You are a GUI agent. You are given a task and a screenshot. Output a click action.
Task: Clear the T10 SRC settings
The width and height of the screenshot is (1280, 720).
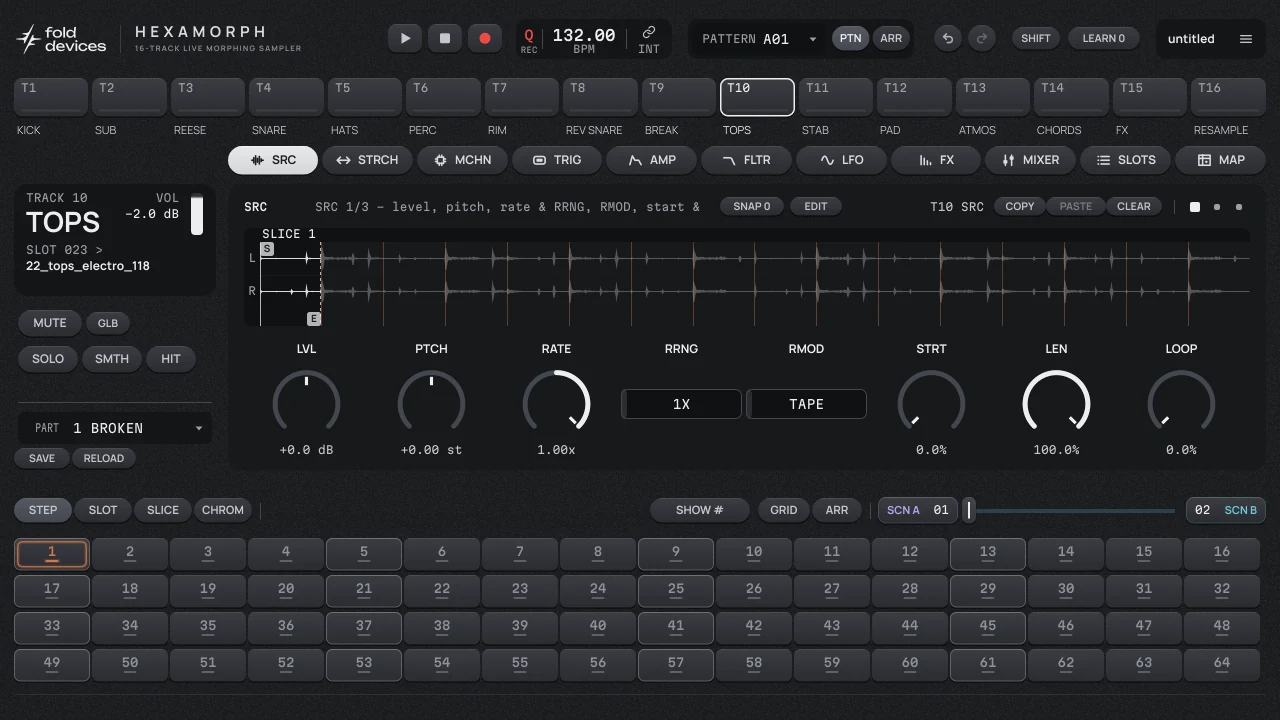pyautogui.click(x=1134, y=206)
